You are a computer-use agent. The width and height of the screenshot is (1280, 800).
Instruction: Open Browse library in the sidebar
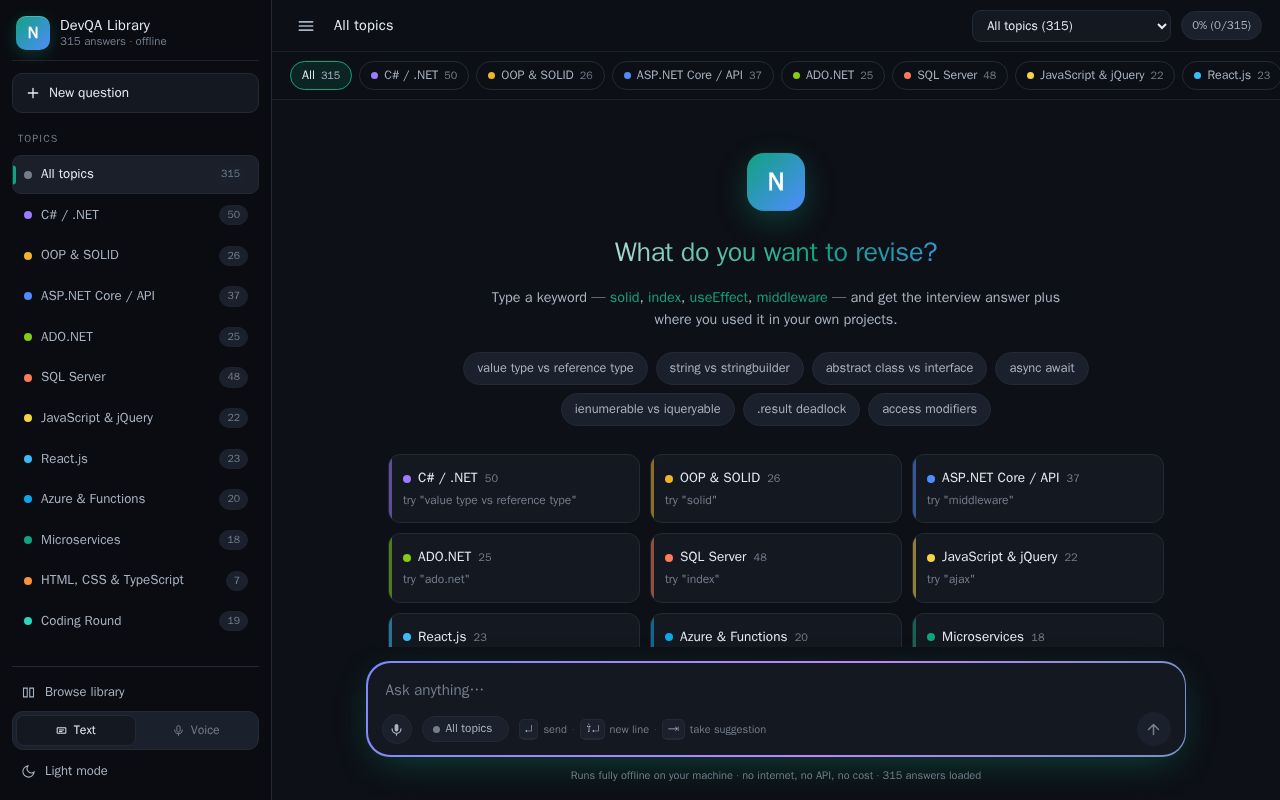point(135,692)
